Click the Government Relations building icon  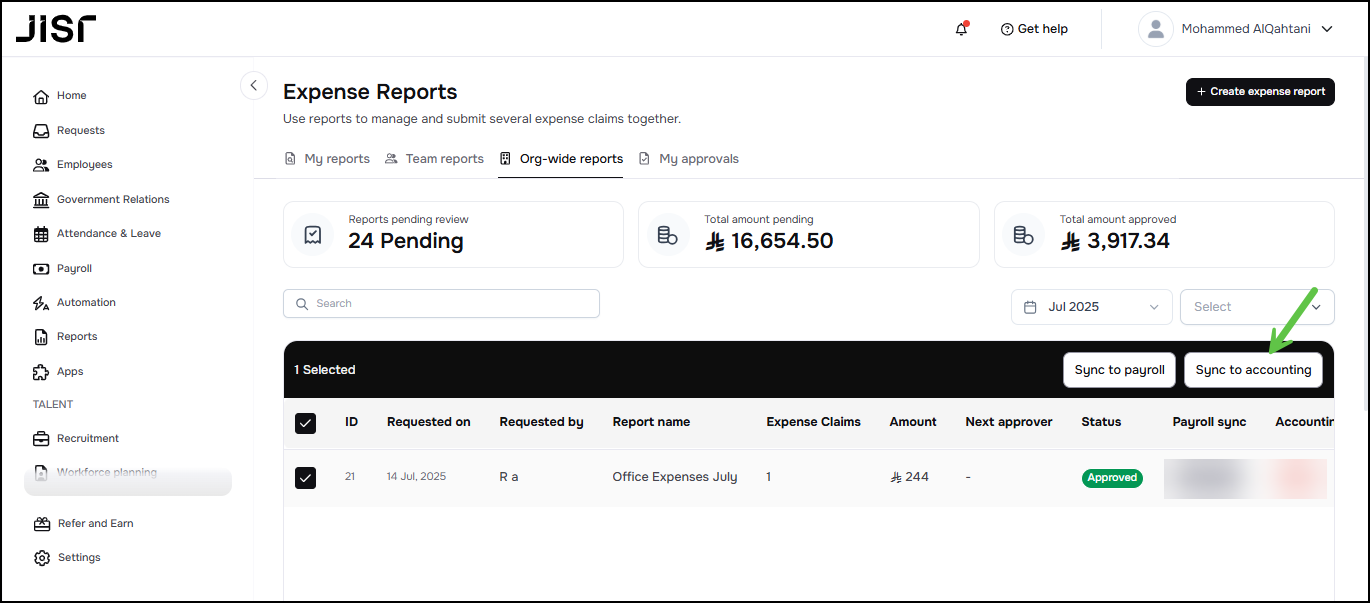tap(41, 200)
